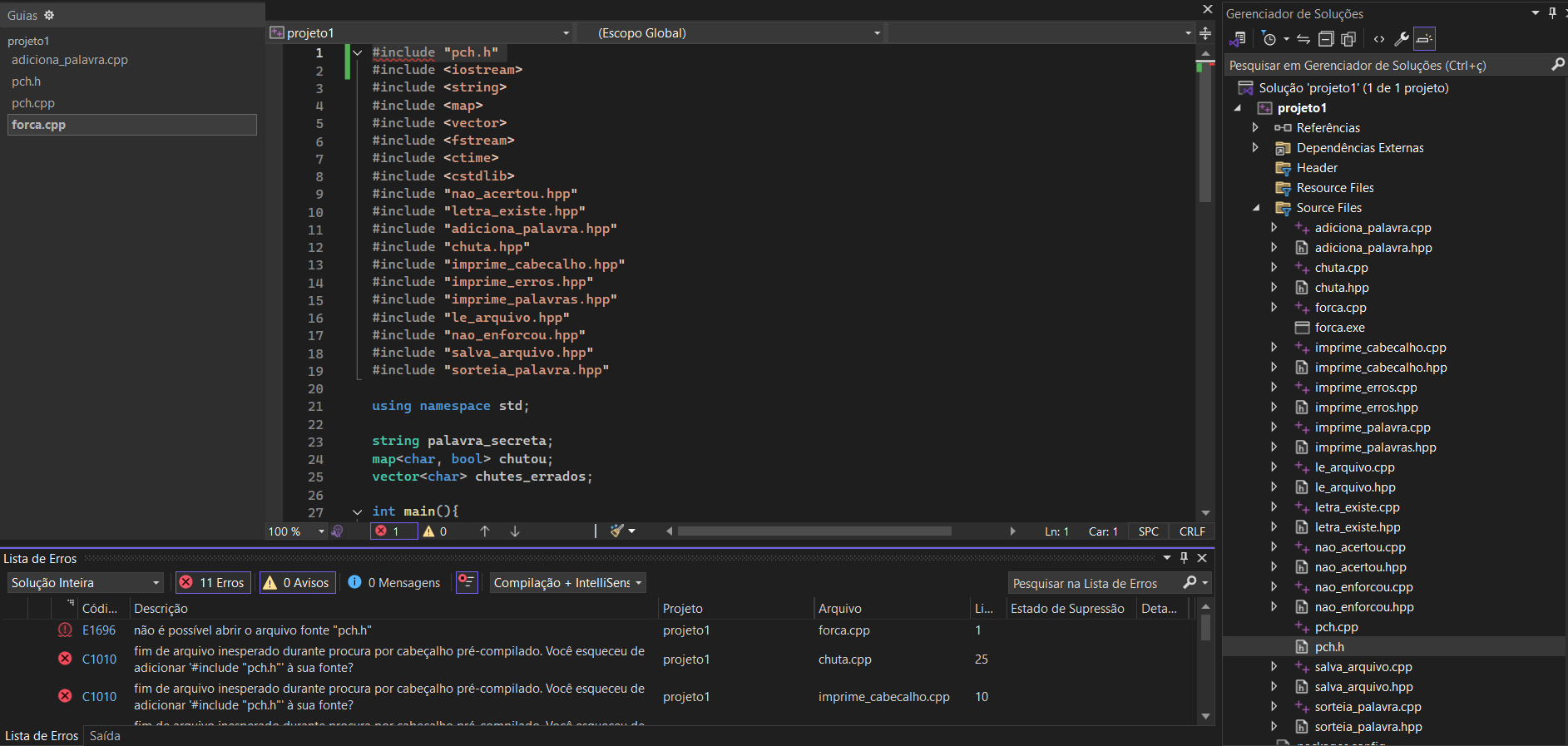Collapse the projeto1 project node

pos(1238,108)
